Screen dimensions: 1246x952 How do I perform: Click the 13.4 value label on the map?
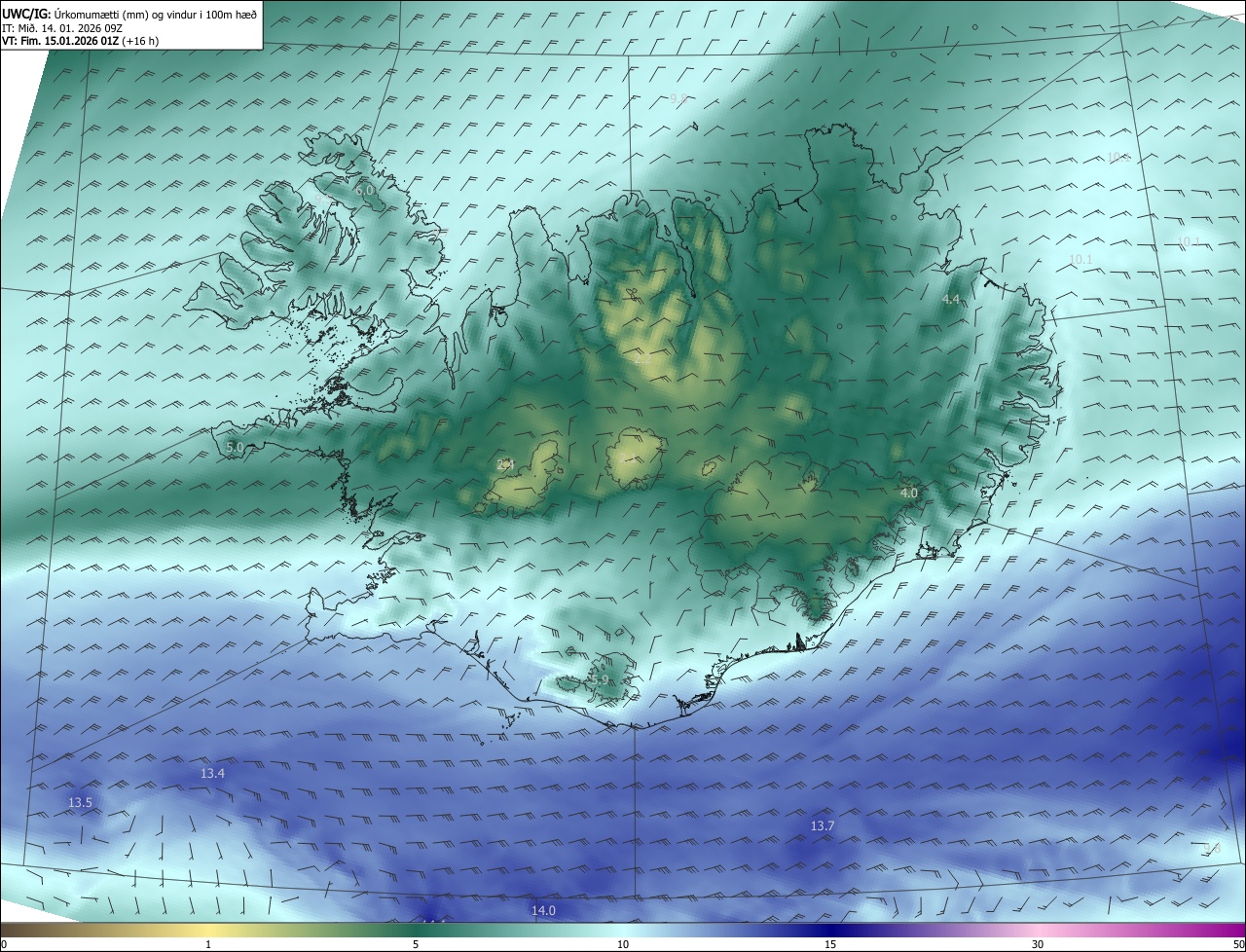[x=212, y=773]
